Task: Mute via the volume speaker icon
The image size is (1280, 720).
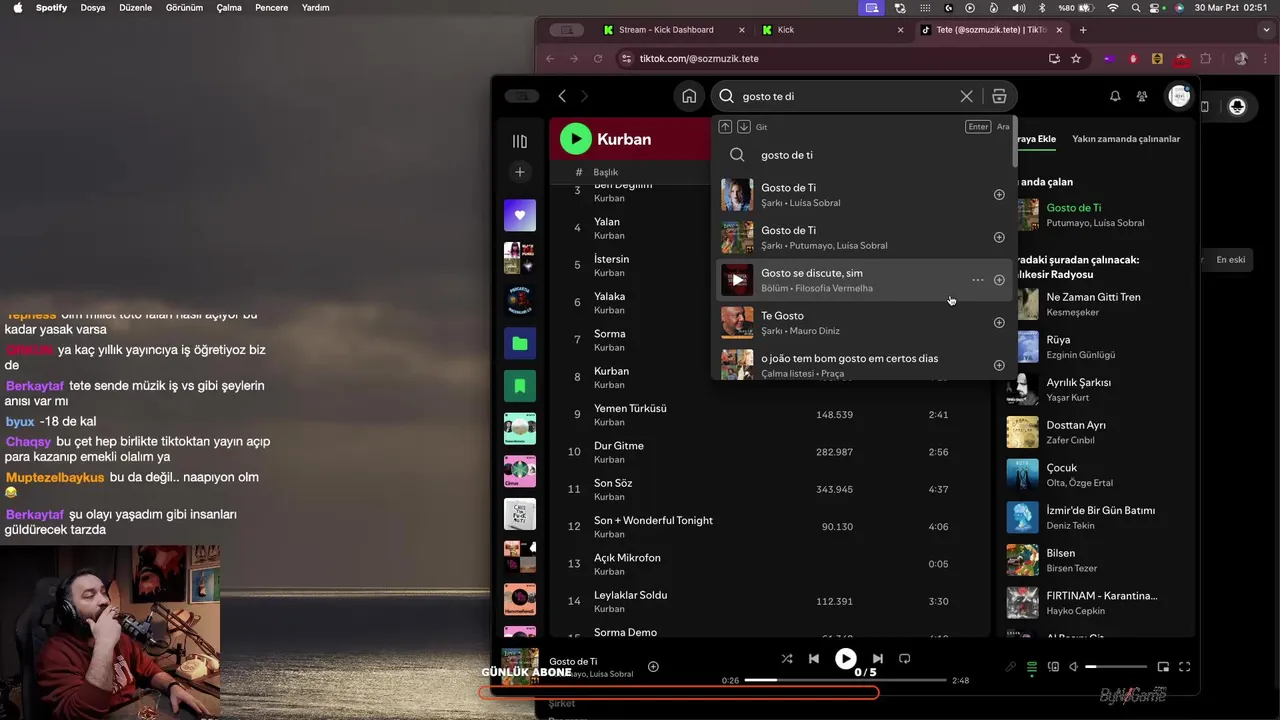Action: pos(1074,667)
